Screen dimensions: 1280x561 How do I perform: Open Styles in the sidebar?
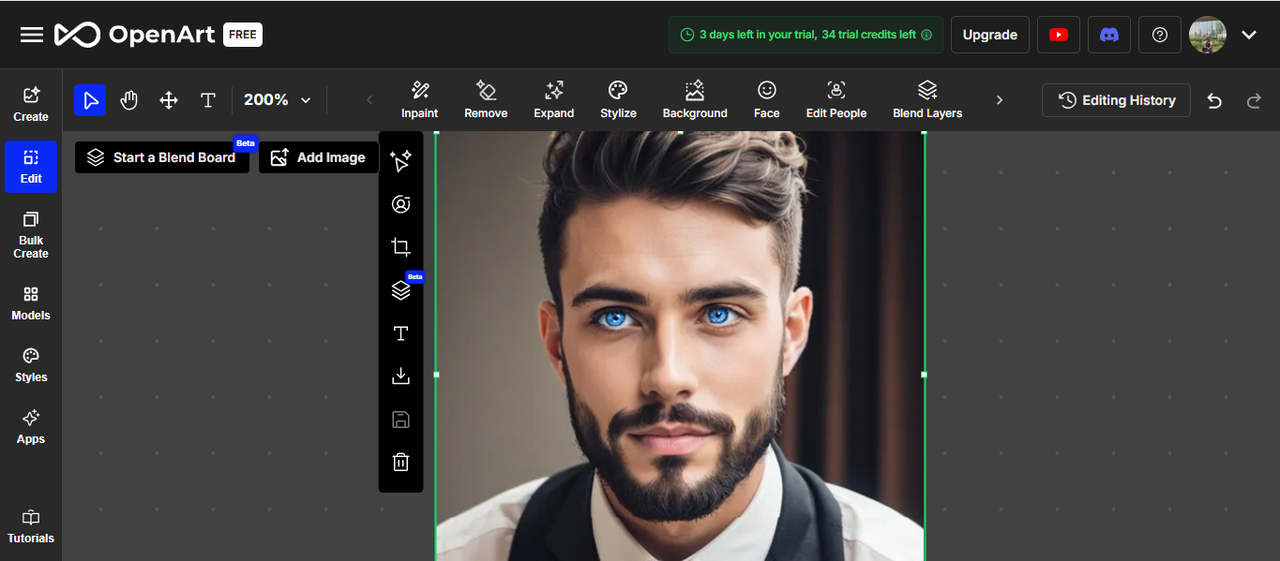point(31,365)
